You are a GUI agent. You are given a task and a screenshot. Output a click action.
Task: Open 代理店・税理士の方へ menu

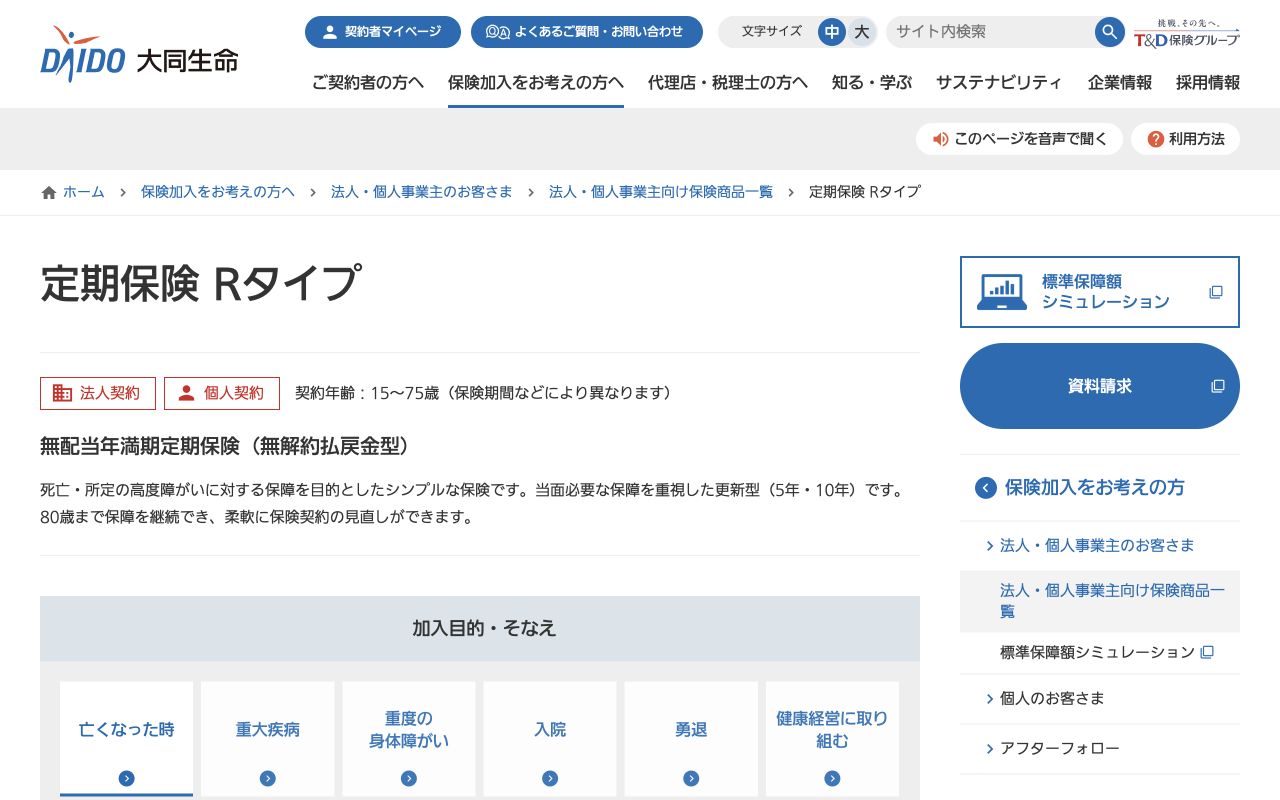[x=728, y=83]
